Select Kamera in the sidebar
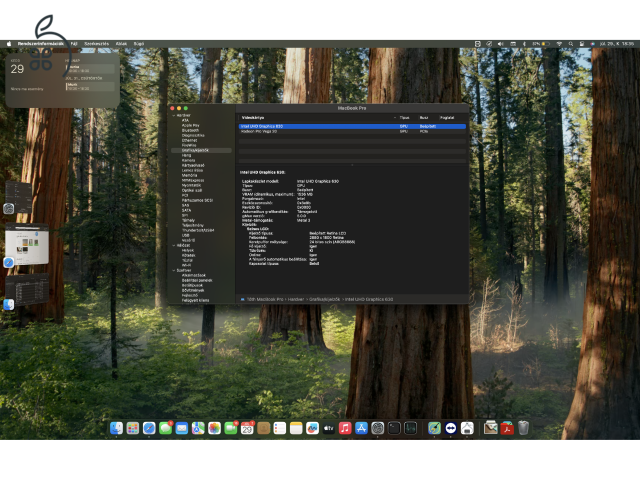640x480 pixels. (188, 160)
